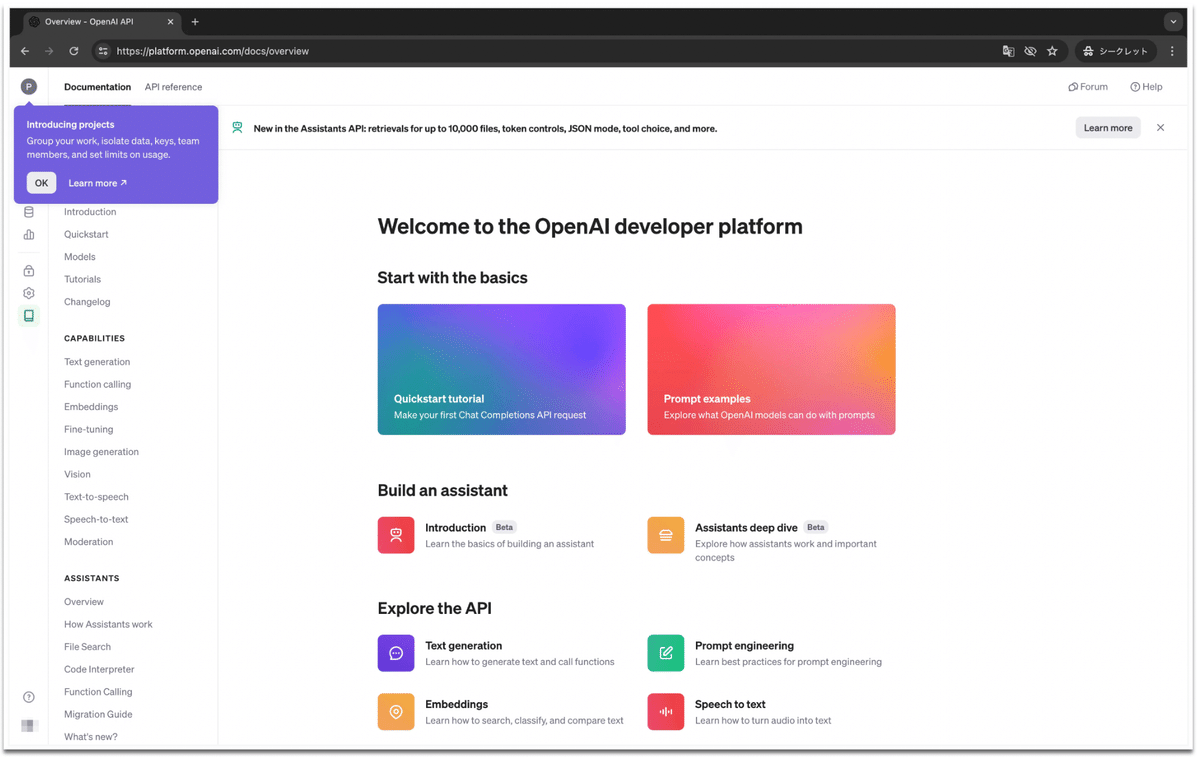This screenshot has height=759, width=1200.
Task: Click the project avatar icon "P"
Action: point(29,87)
